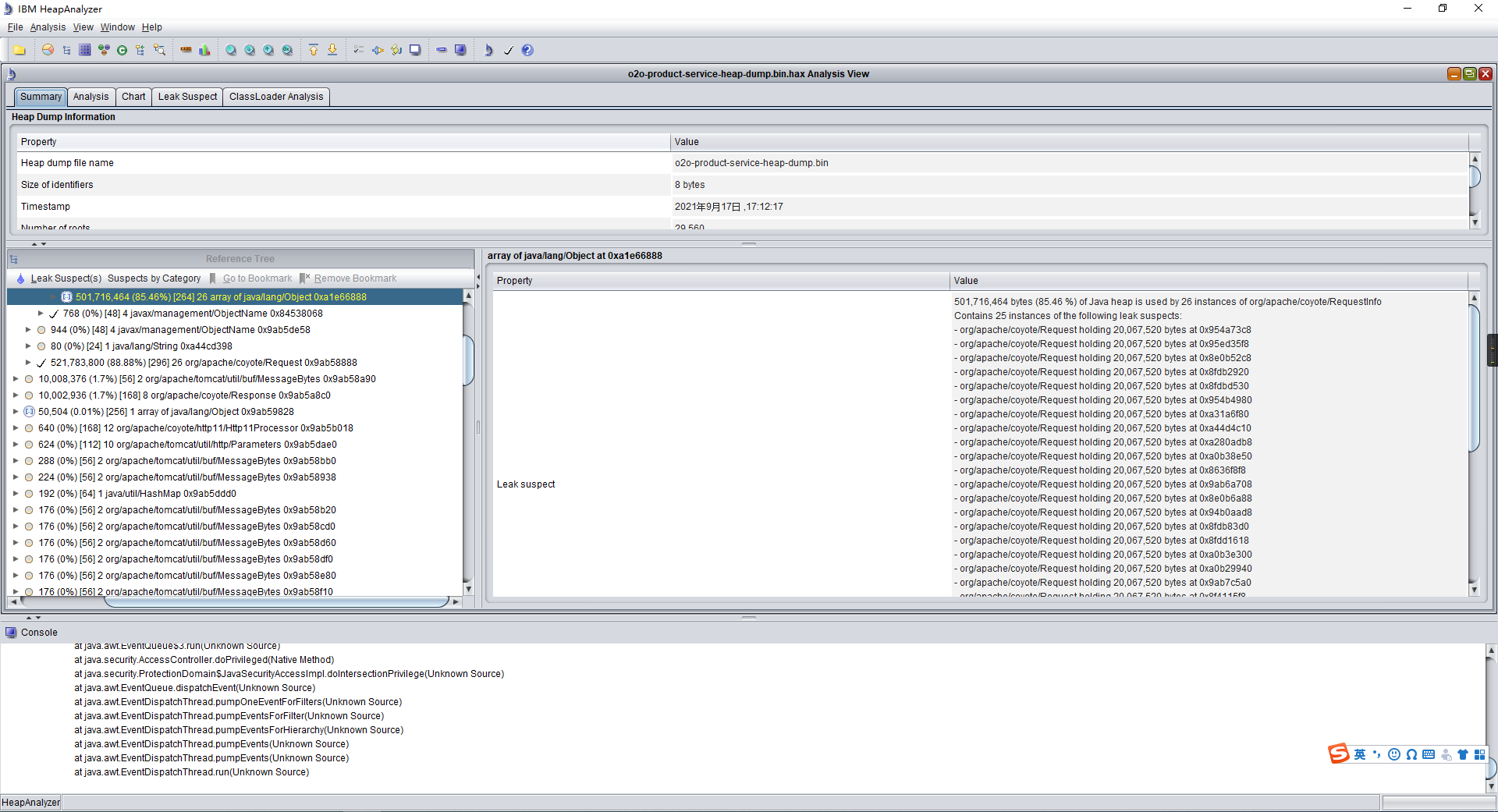
Task: Click the bar chart toolbar icon
Action: pos(204,50)
